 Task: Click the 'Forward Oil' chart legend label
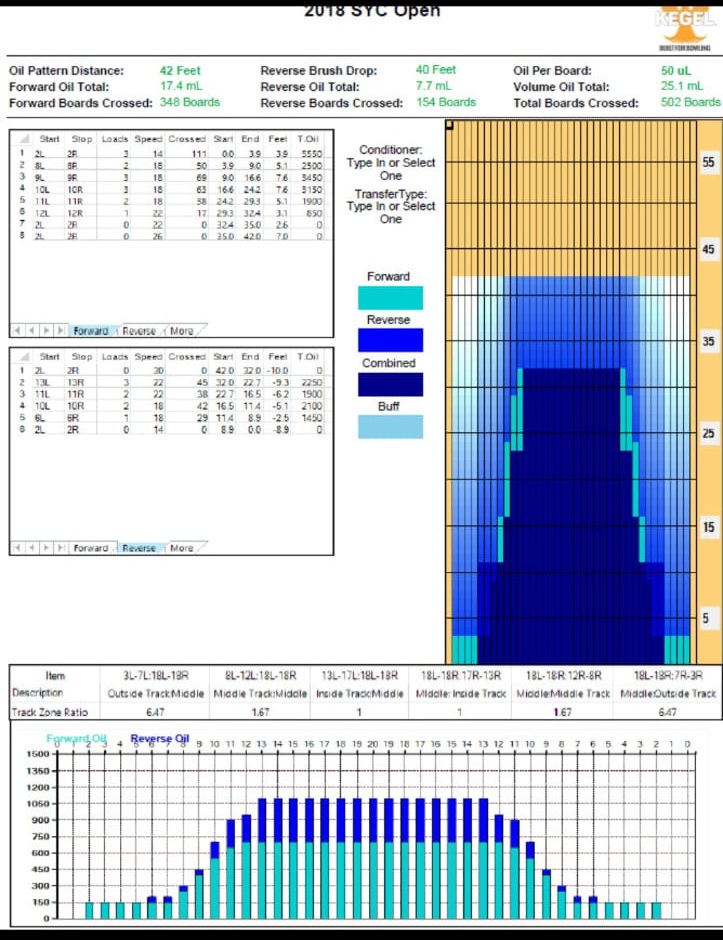point(76,739)
